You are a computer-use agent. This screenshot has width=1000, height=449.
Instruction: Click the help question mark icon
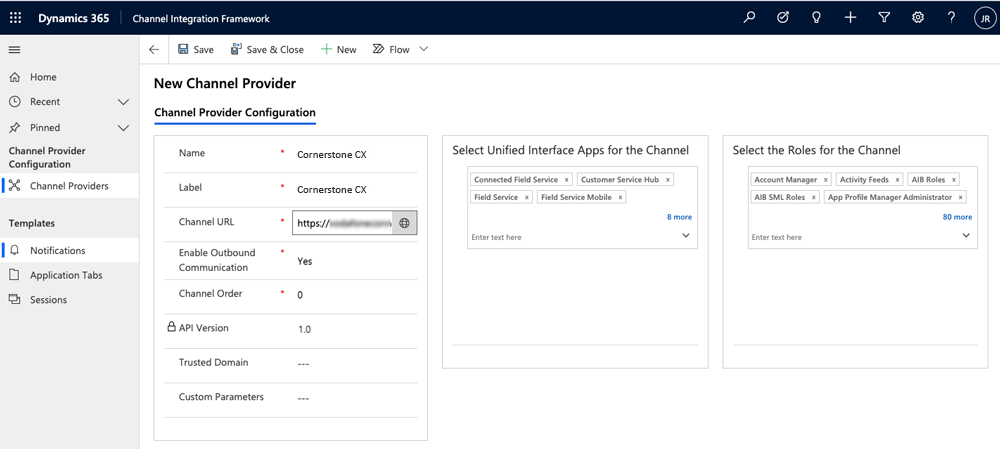tap(951, 18)
